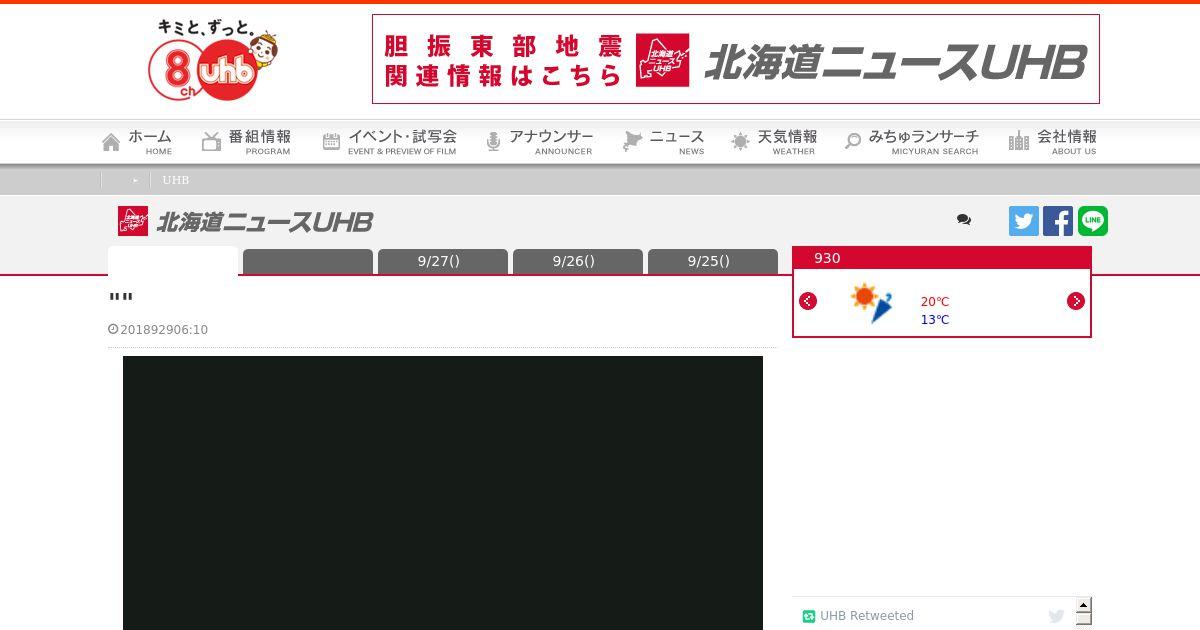Select the first white active tab
This screenshot has width=1200, height=630.
point(173,261)
